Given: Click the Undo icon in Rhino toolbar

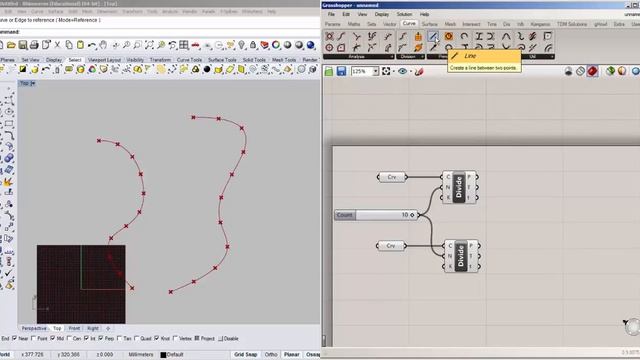Looking at the screenshot, I should pyautogui.click(x=92, y=45).
